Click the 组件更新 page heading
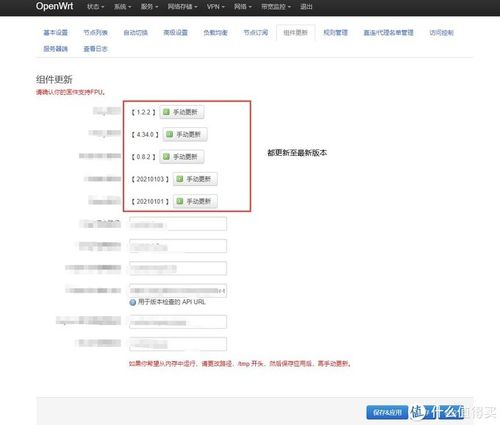Image resolution: width=500 pixels, height=425 pixels. point(54,79)
